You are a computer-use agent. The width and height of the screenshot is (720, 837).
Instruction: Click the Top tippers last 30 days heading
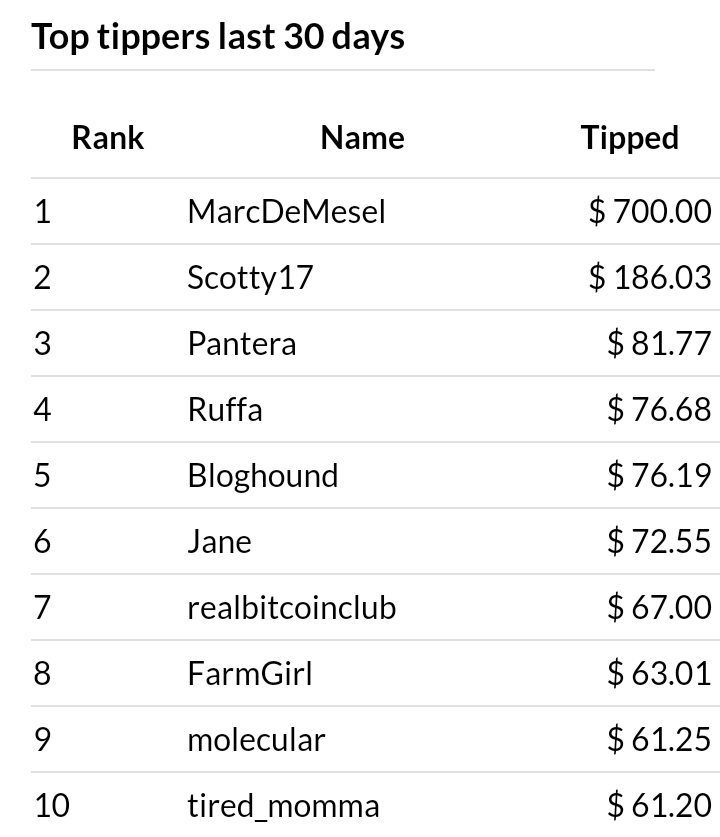coord(218,37)
